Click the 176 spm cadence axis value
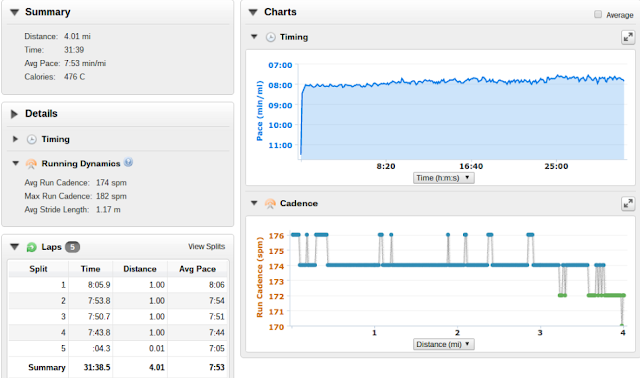Image resolution: width=640 pixels, height=378 pixels. (276, 236)
